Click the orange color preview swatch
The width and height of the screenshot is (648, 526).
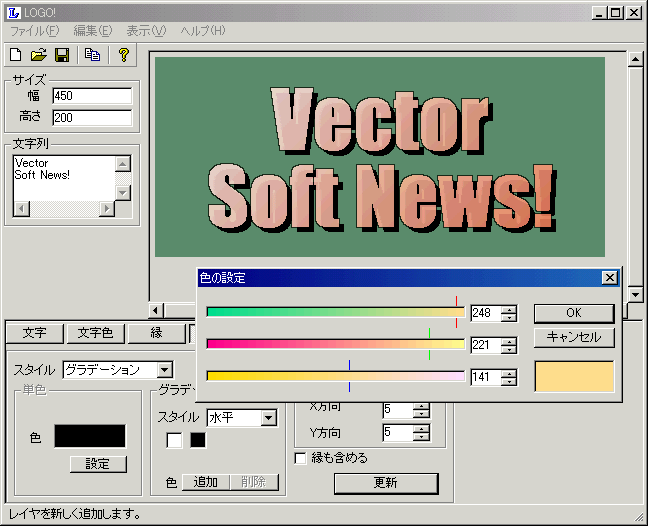(574, 376)
